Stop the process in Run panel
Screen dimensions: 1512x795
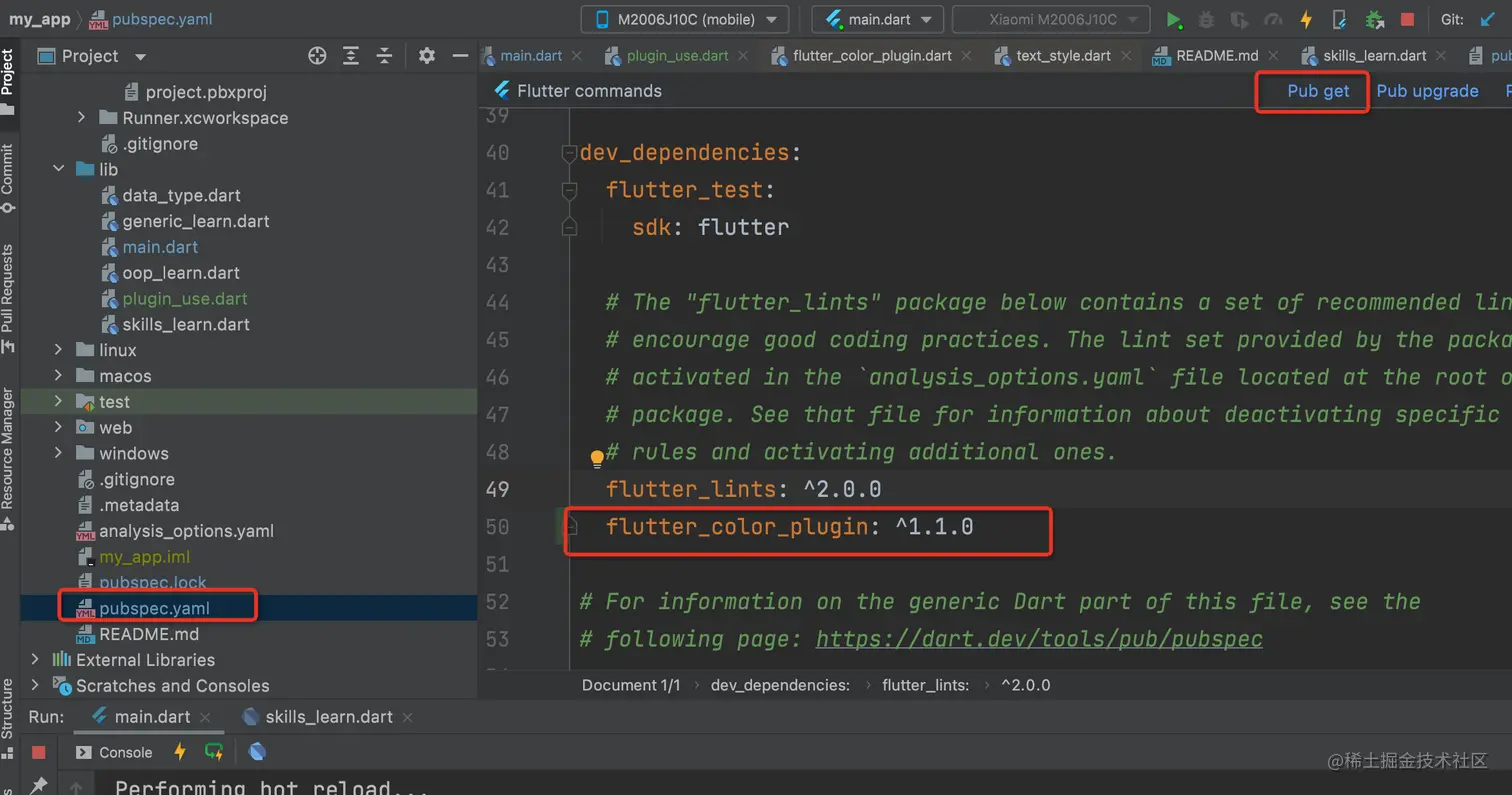tap(38, 752)
